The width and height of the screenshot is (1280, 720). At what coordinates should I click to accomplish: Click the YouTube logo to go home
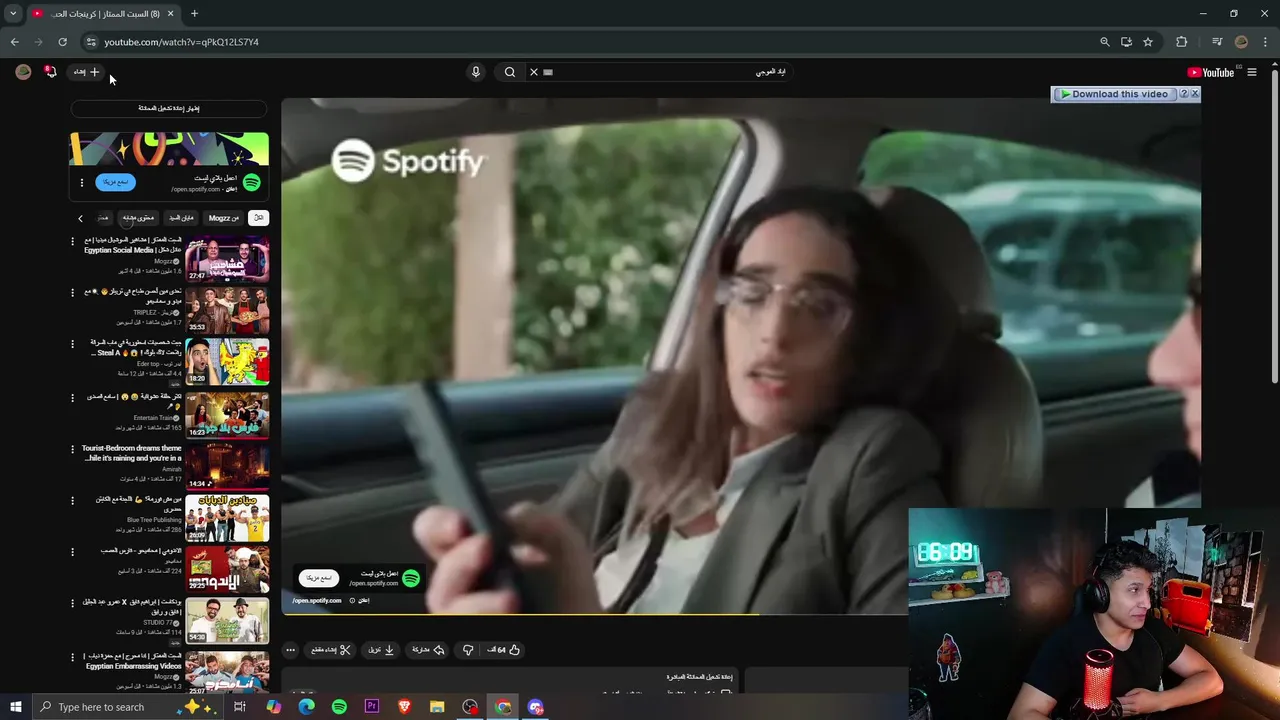1210,72
